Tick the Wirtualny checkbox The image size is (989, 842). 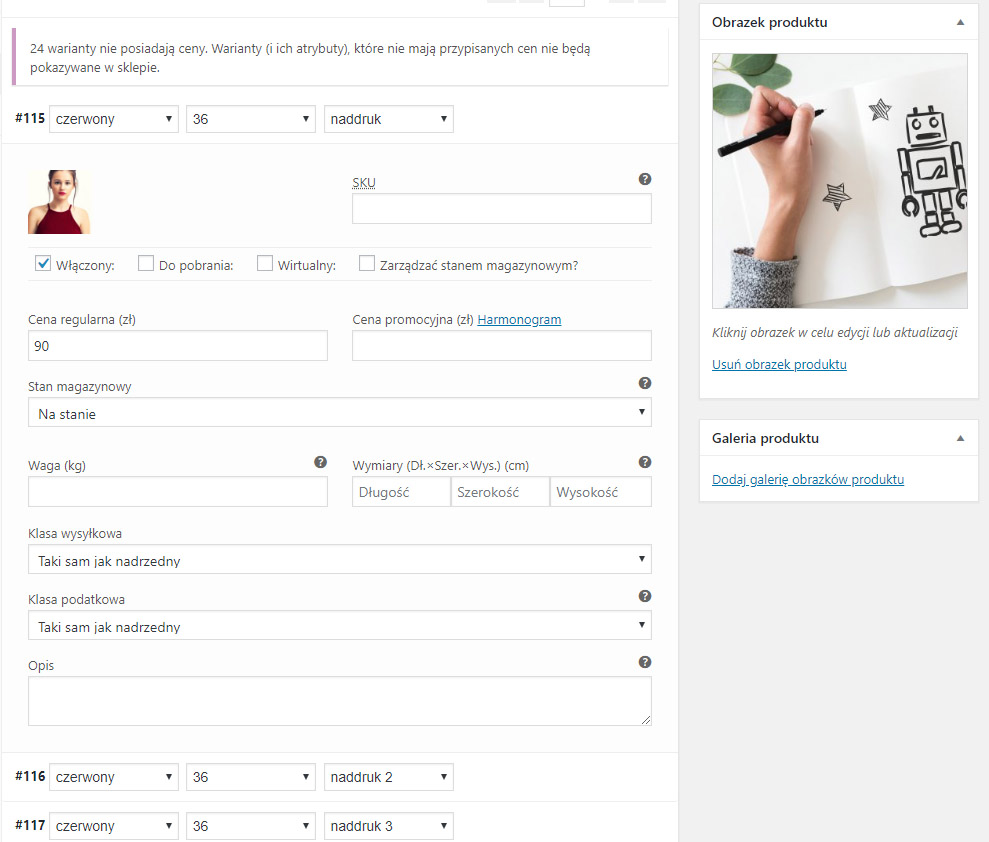point(265,264)
